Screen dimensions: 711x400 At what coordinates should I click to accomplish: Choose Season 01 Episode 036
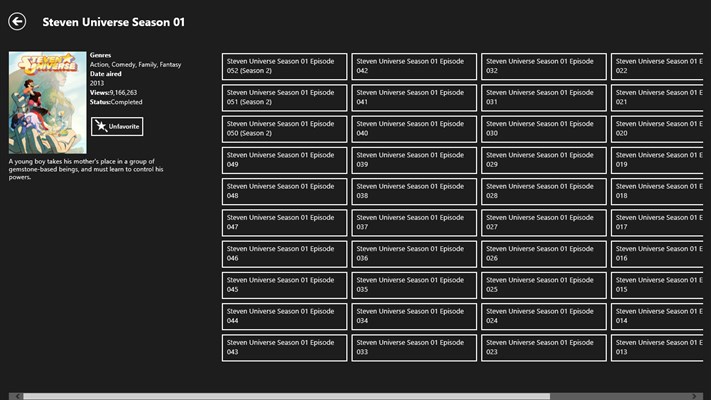[x=414, y=254]
